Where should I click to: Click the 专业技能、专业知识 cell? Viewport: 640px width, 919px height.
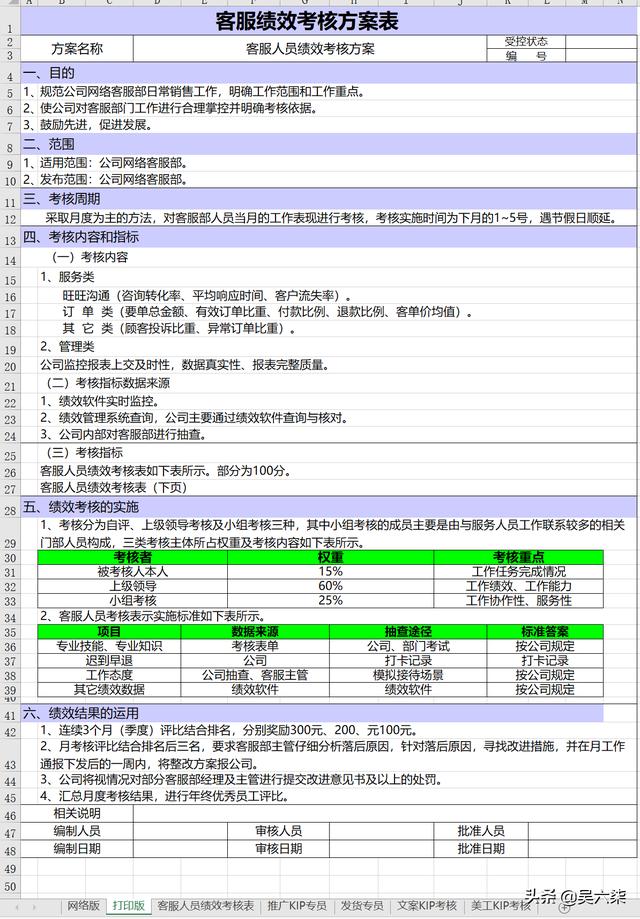coord(109,646)
